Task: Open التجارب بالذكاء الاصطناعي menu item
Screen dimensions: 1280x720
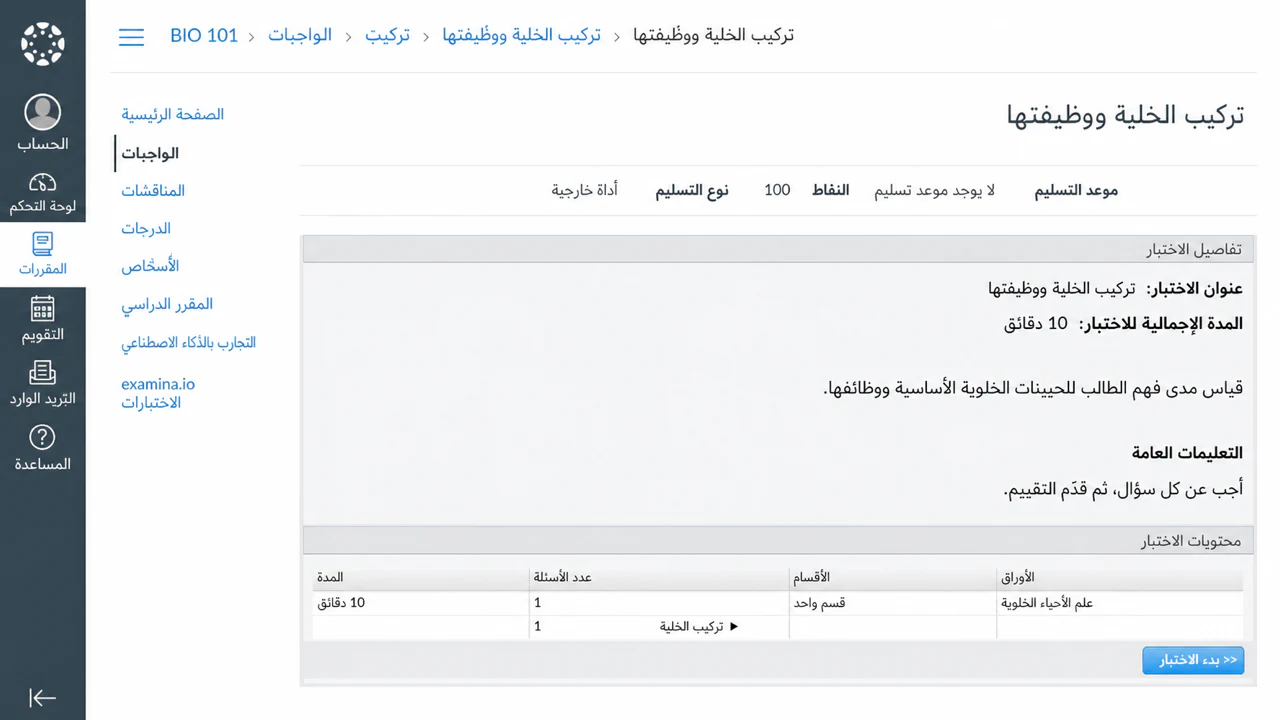Action: (x=189, y=342)
